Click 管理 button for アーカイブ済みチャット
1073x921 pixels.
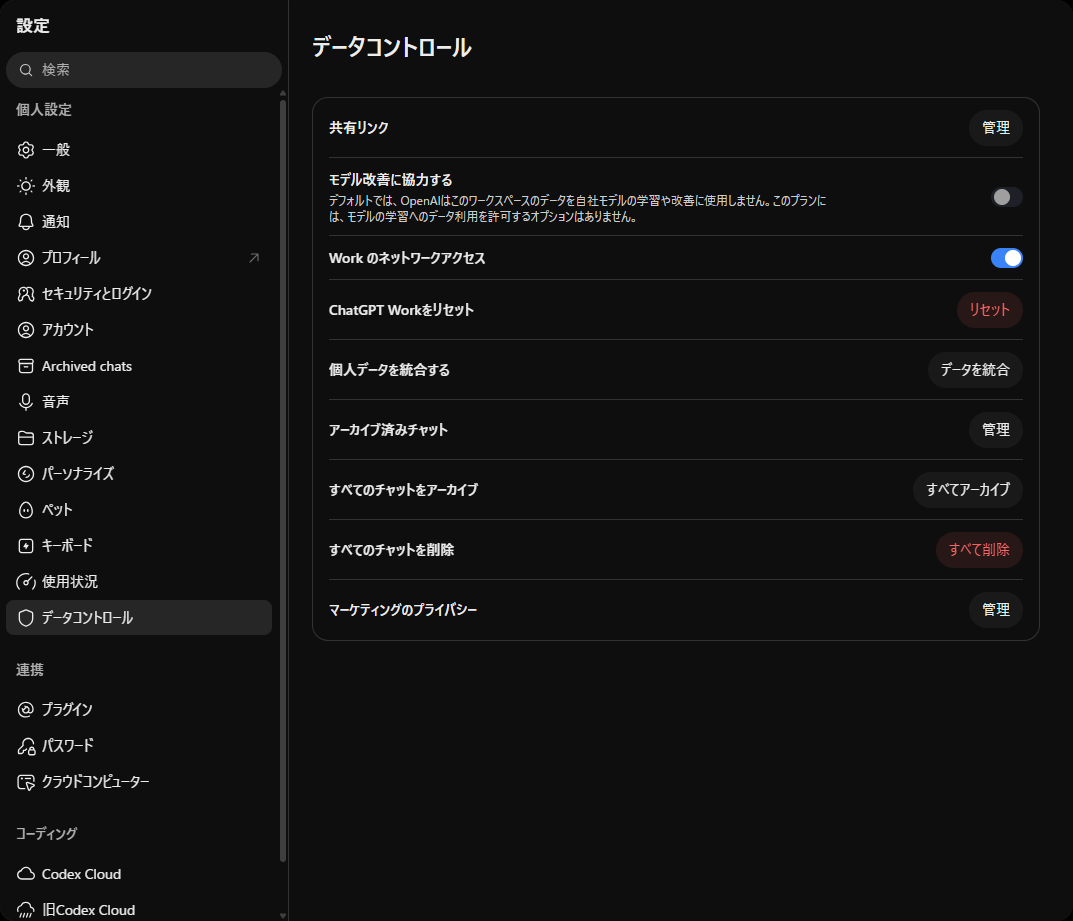996,430
